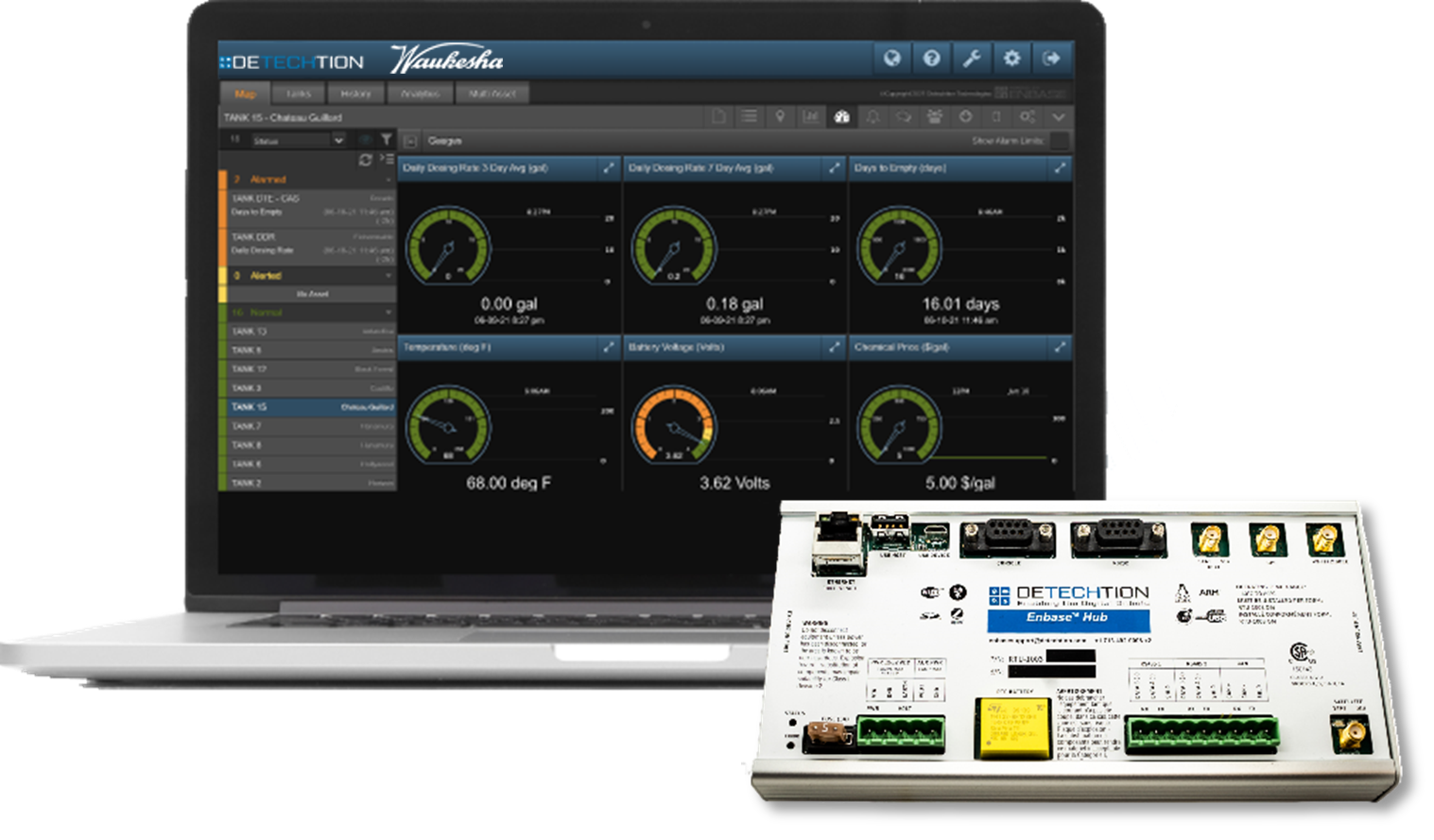Screen dimensions: 1434x840
Task: Switch to the Analytics tab
Action: tap(420, 94)
